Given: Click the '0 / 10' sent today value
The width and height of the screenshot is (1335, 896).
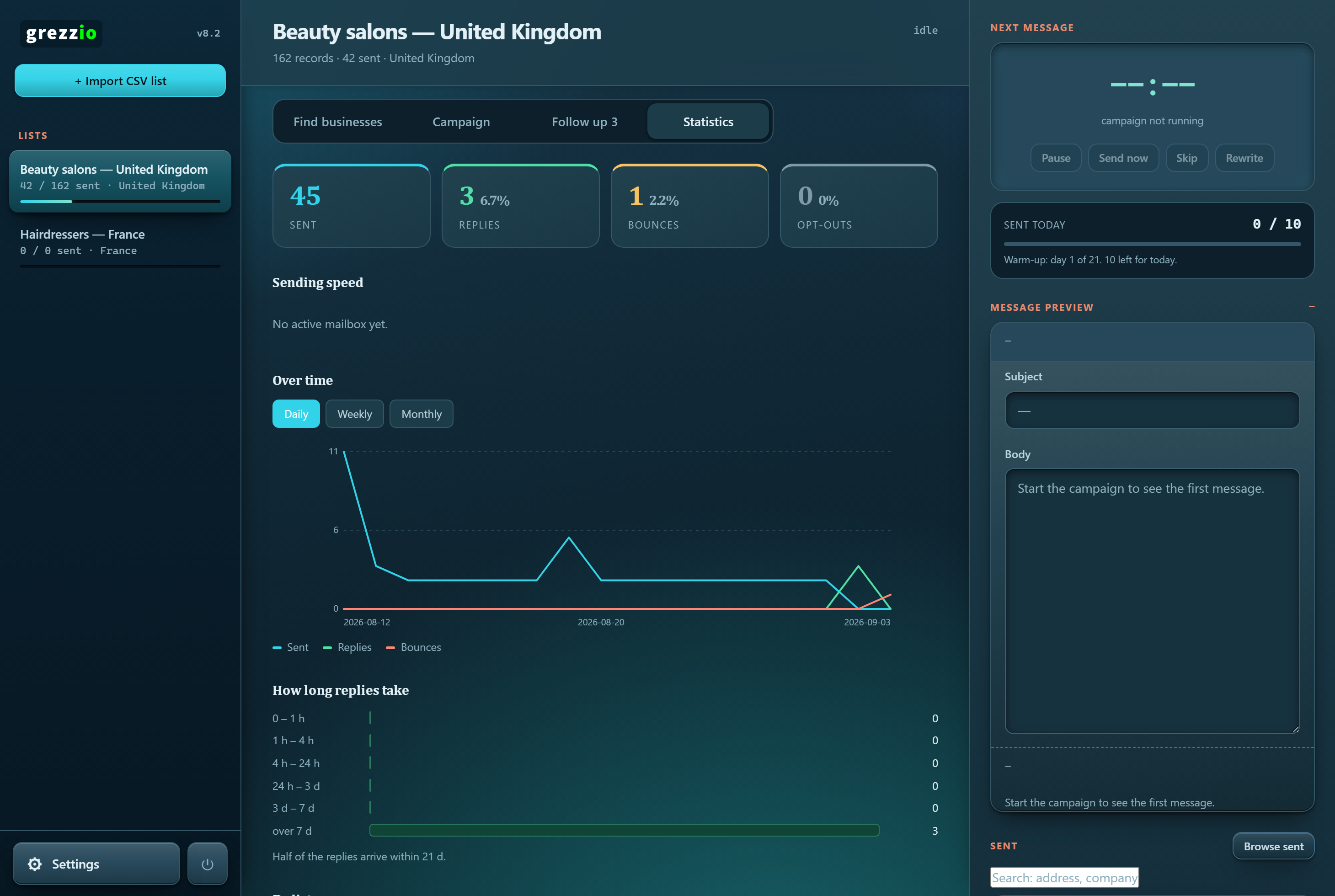Looking at the screenshot, I should 1276,224.
